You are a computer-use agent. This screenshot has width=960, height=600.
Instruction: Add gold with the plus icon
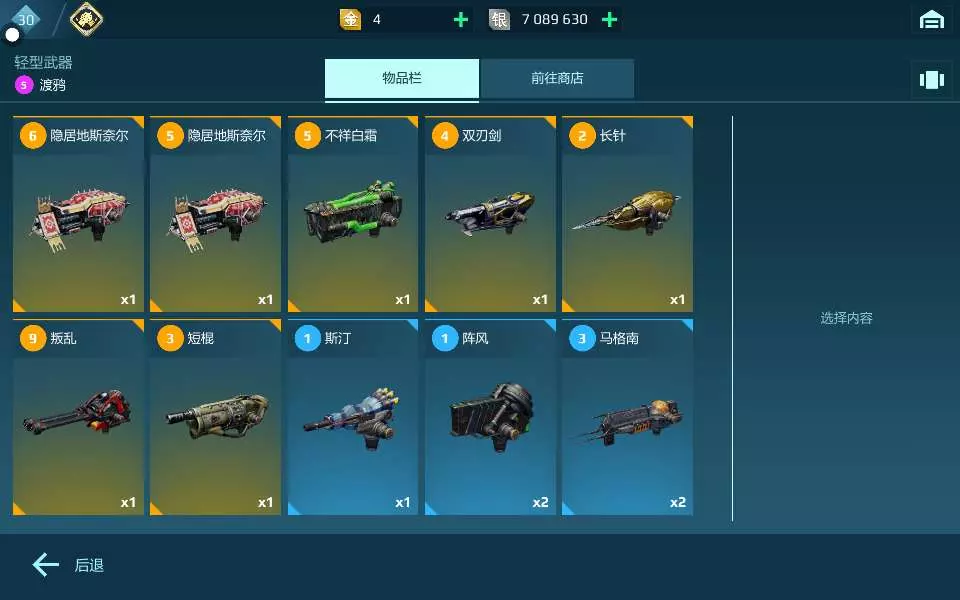pos(461,20)
